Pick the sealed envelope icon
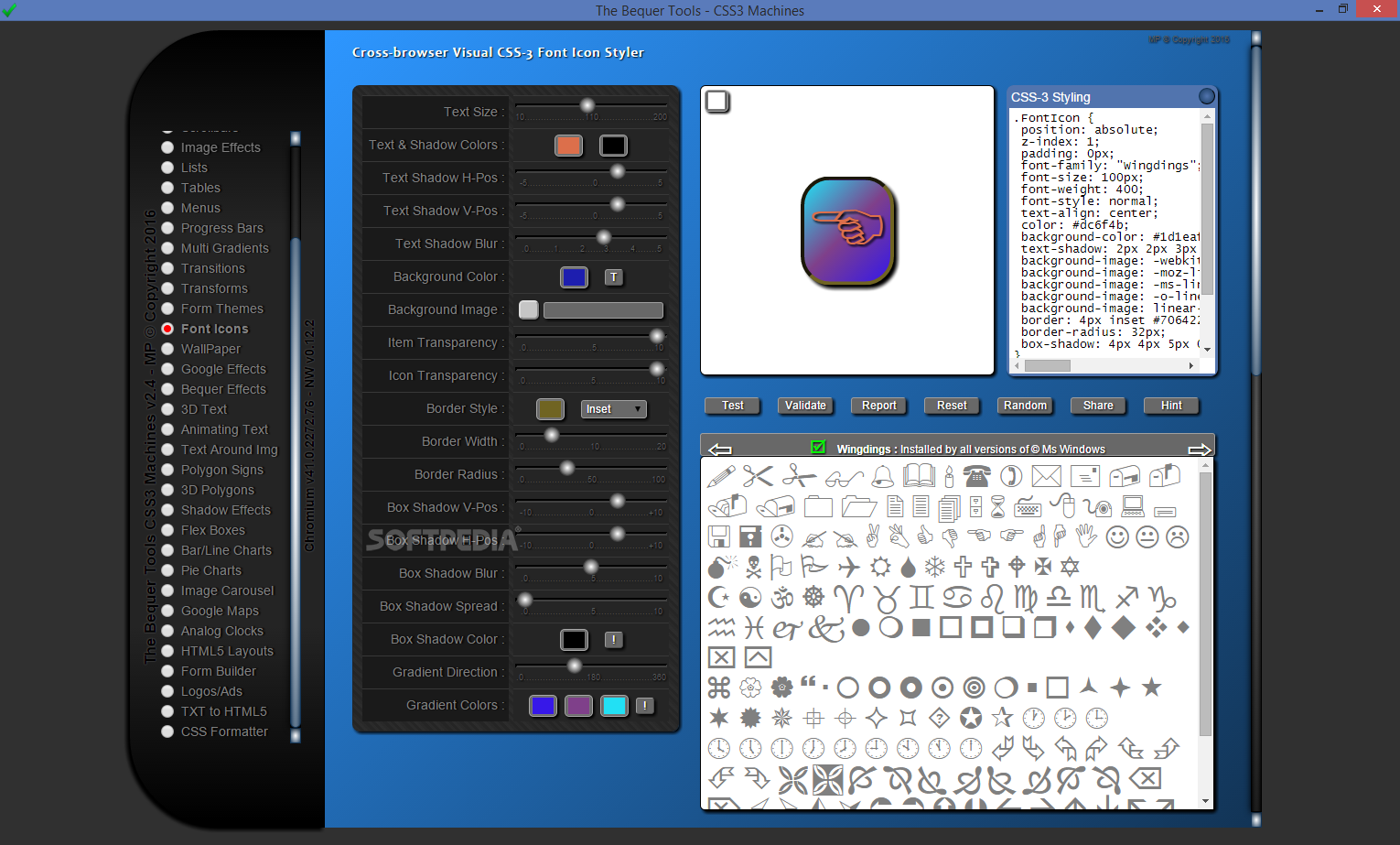 coord(1046,476)
